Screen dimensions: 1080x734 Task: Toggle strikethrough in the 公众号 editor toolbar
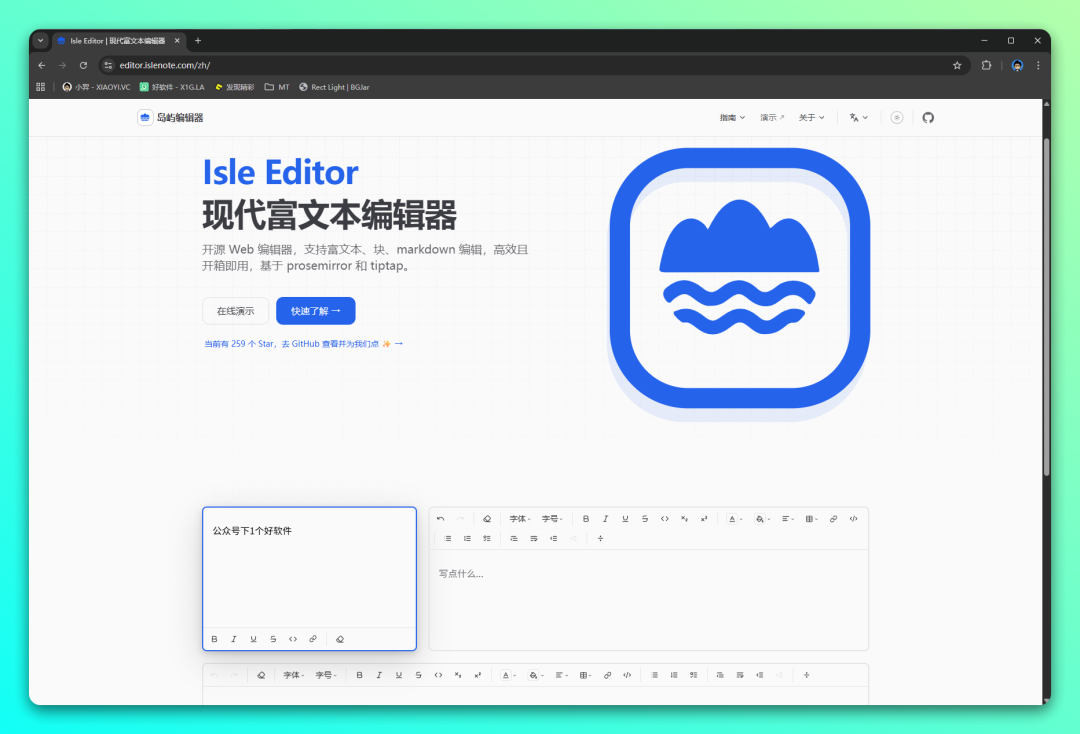tap(273, 639)
